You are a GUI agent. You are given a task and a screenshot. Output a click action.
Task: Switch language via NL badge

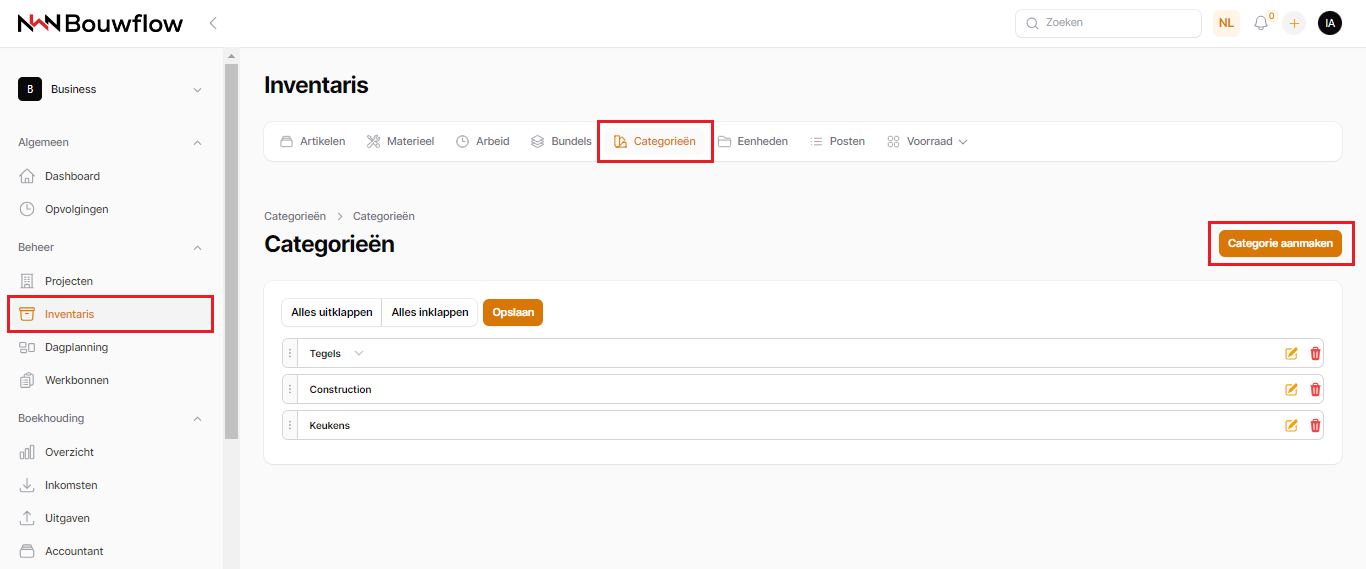click(1226, 23)
